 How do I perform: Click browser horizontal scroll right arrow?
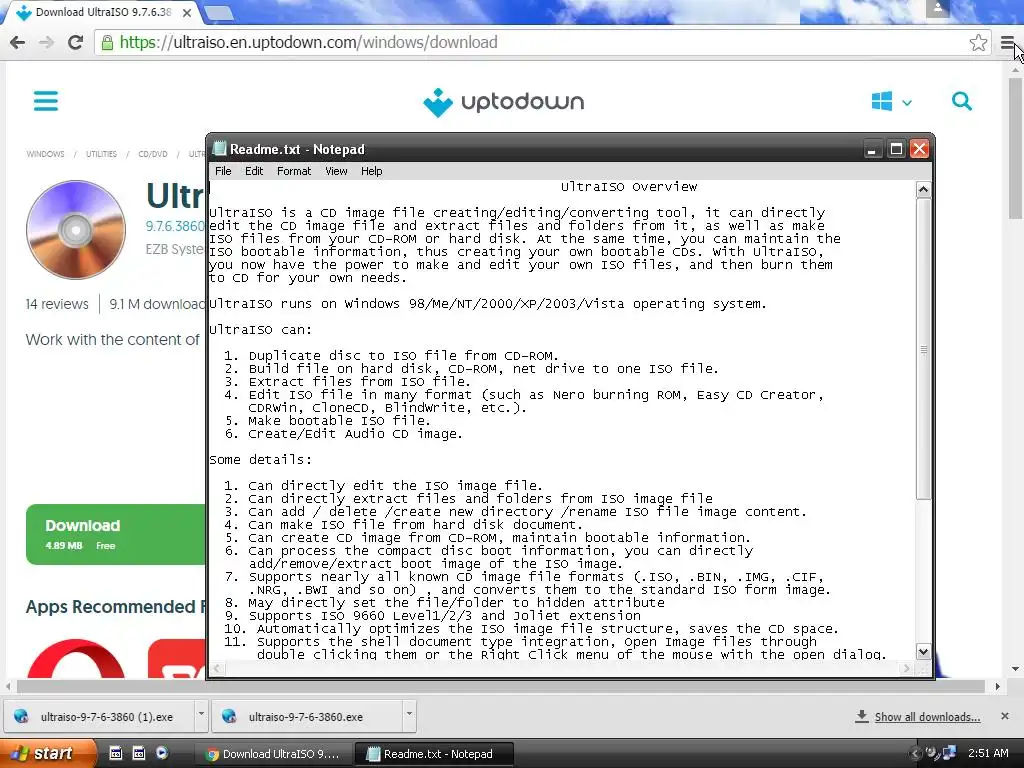coord(997,686)
